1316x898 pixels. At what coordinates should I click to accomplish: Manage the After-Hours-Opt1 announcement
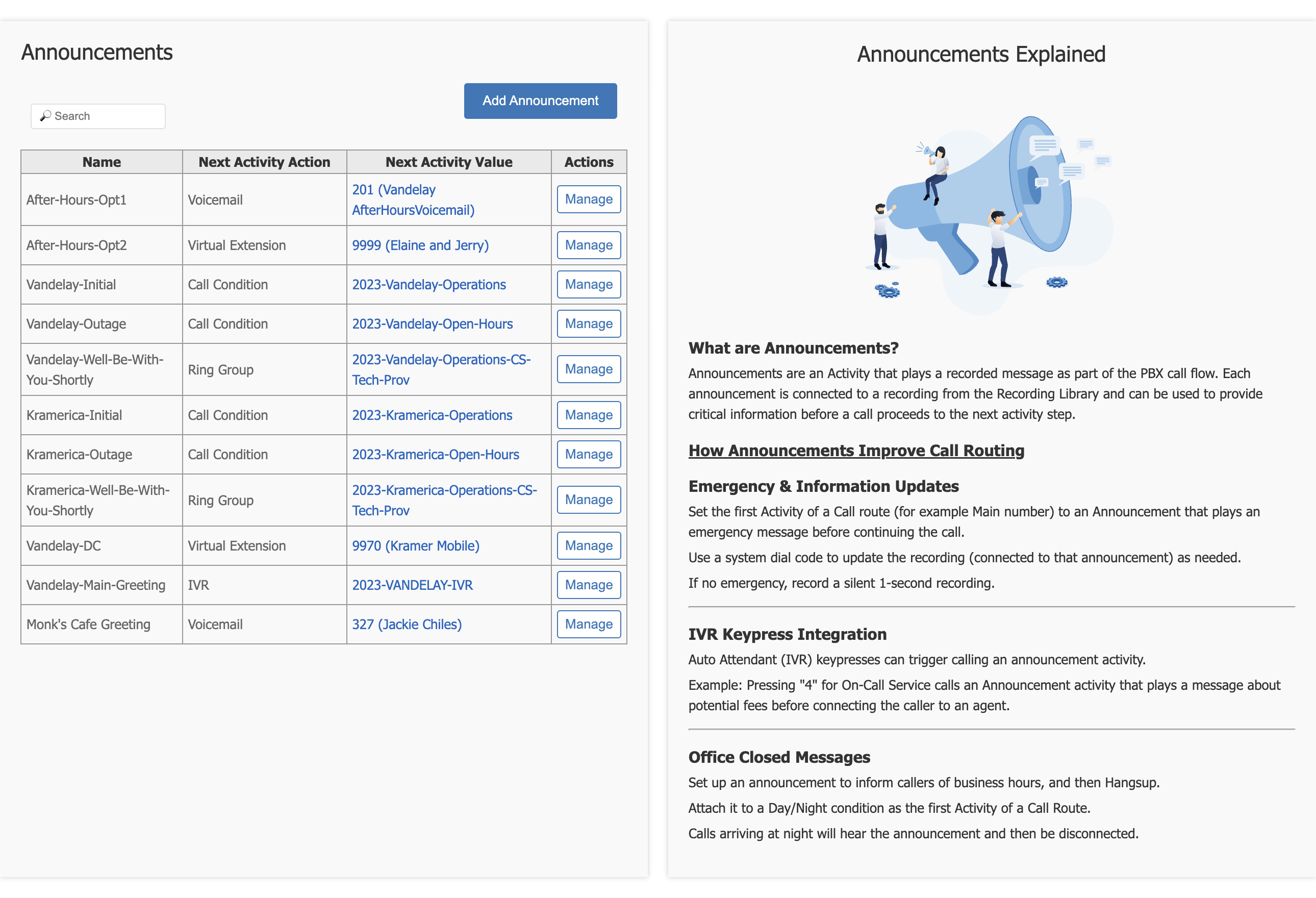click(588, 199)
